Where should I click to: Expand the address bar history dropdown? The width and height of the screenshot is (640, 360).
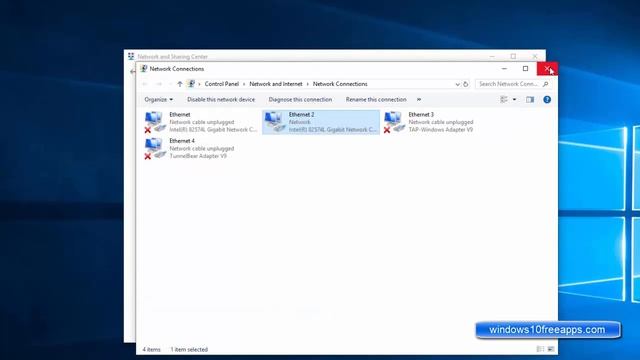(x=458, y=84)
